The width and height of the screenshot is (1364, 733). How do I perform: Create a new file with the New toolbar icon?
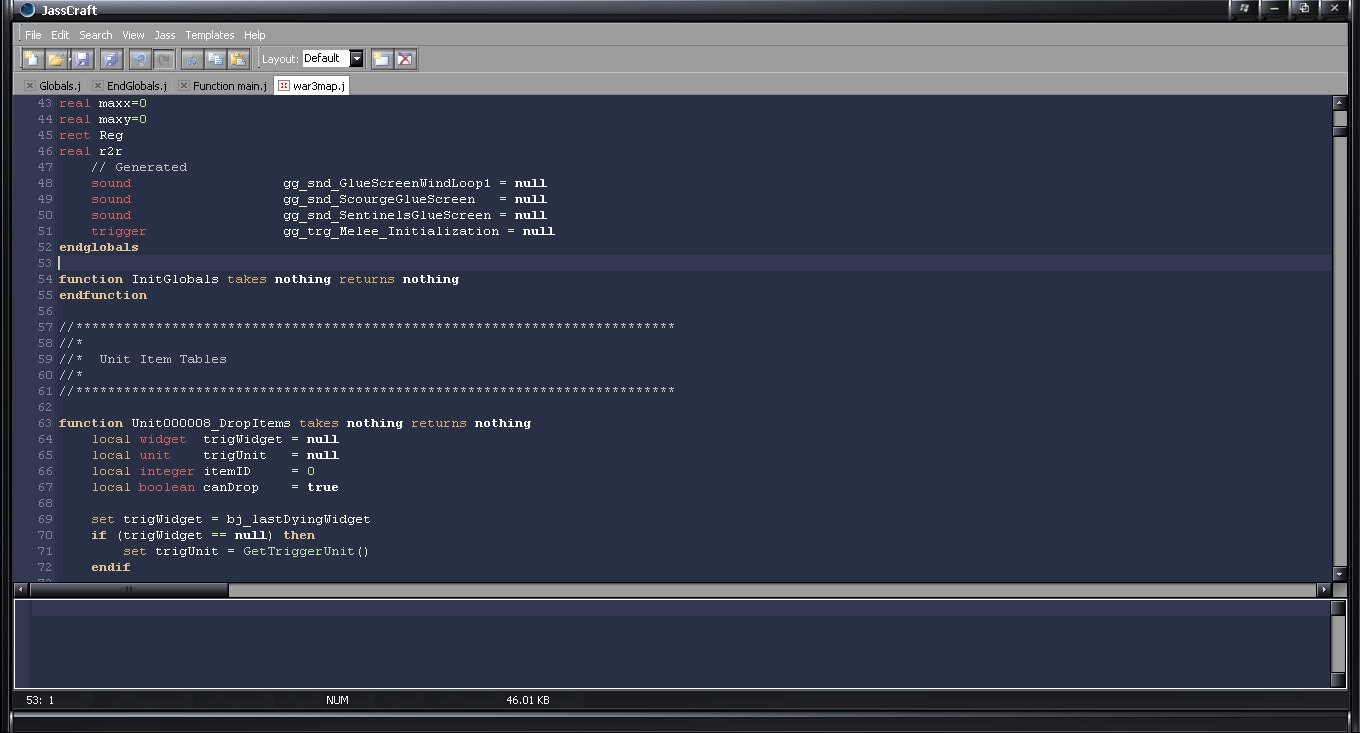click(x=32, y=59)
